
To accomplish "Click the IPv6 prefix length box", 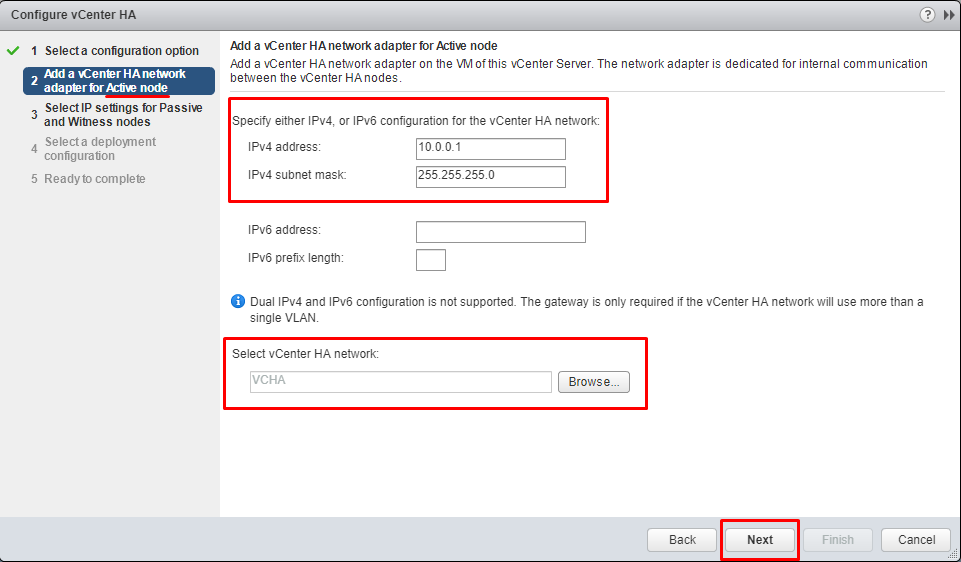I will pyautogui.click(x=431, y=260).
